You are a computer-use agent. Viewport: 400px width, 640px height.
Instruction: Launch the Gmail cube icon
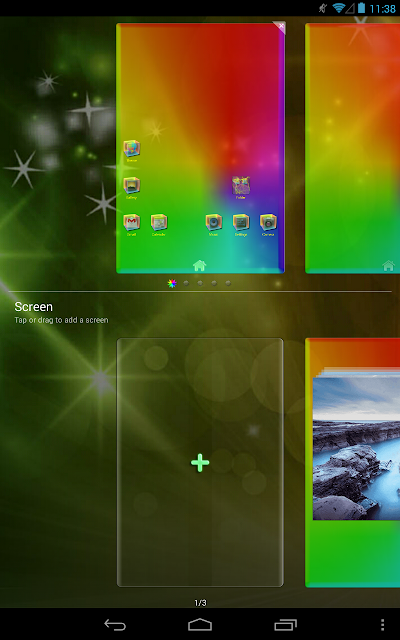(132, 222)
